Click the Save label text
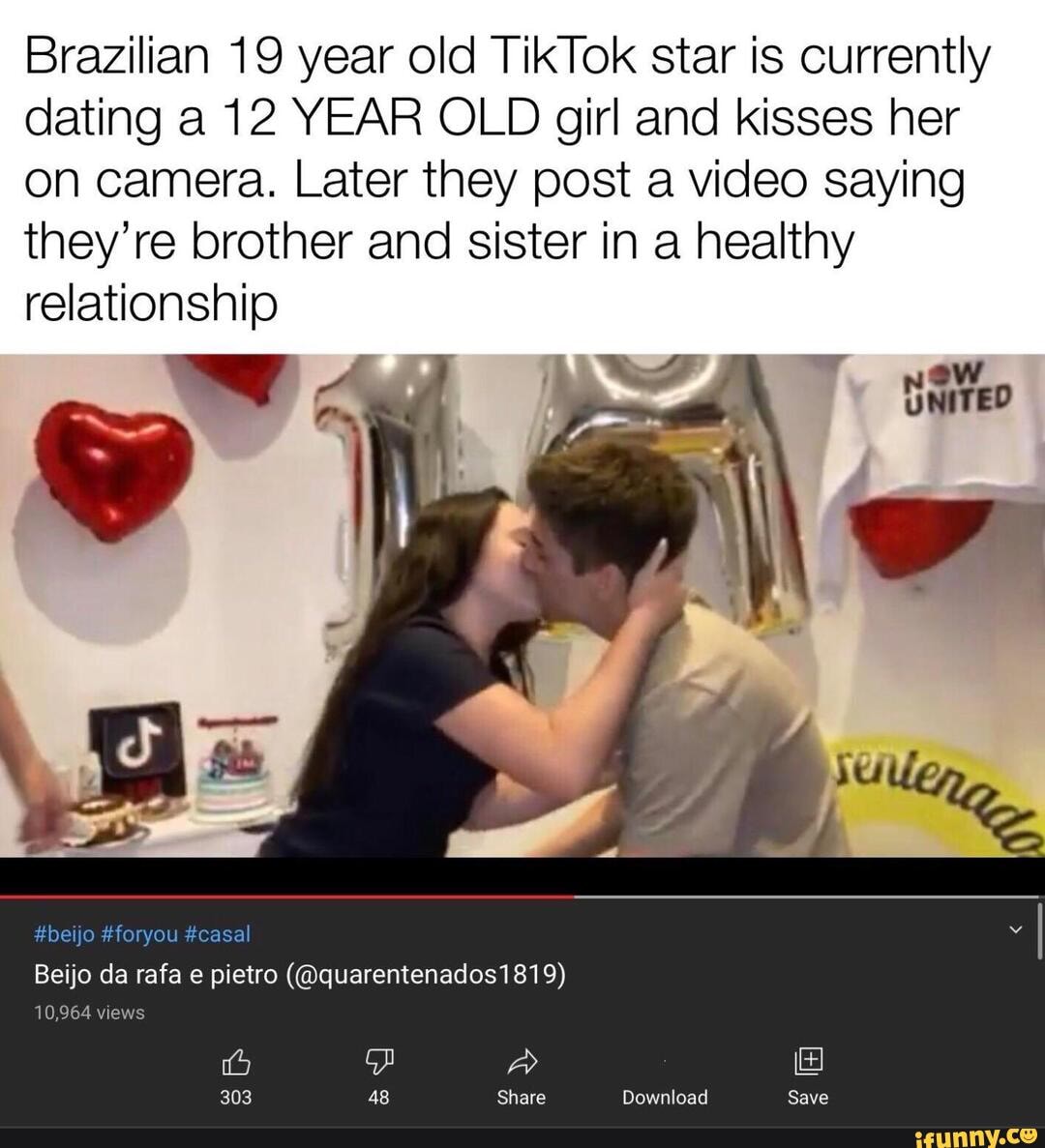The height and width of the screenshot is (1148, 1045). 808,1098
